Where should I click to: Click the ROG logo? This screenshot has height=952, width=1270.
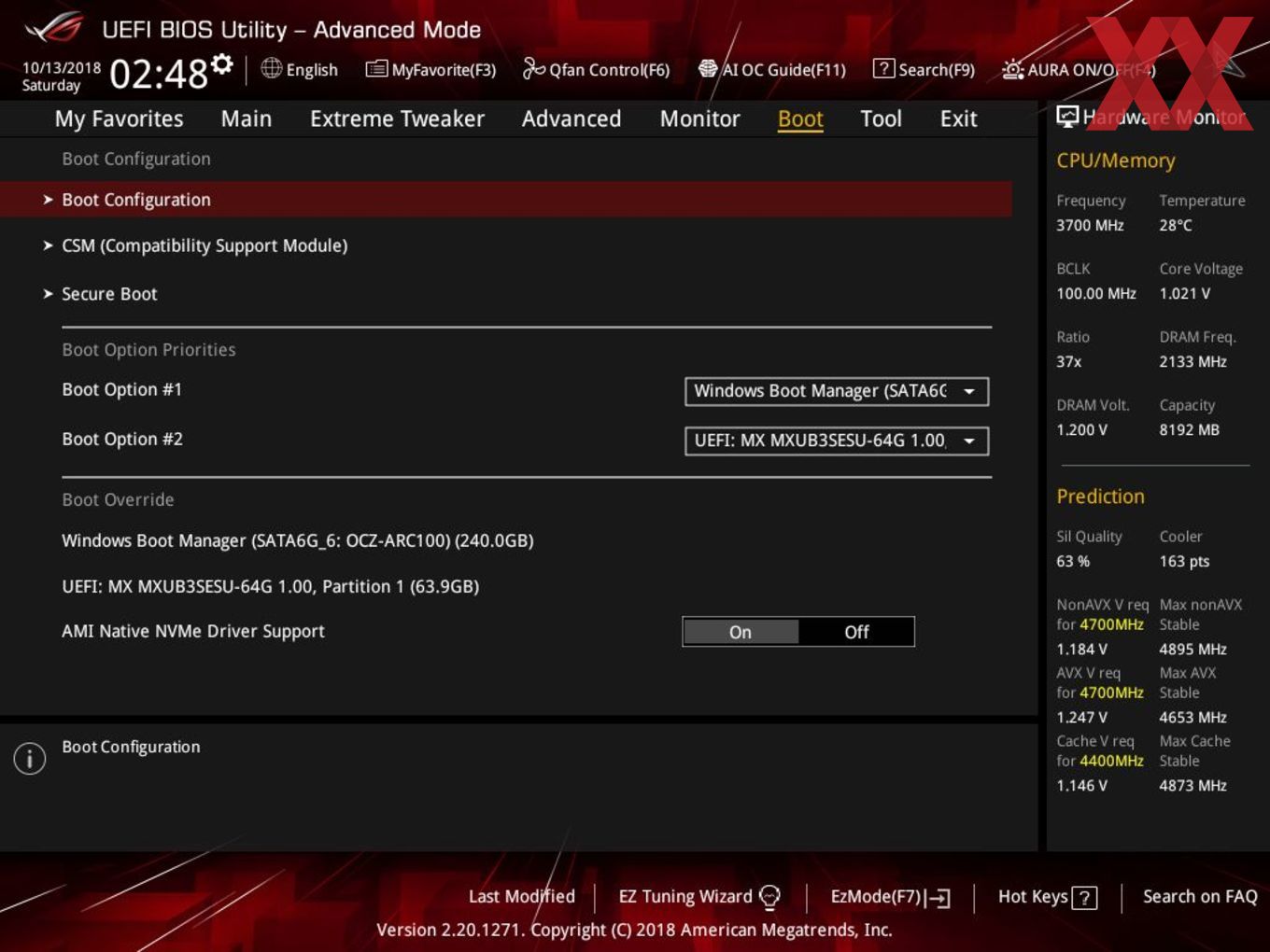54,29
